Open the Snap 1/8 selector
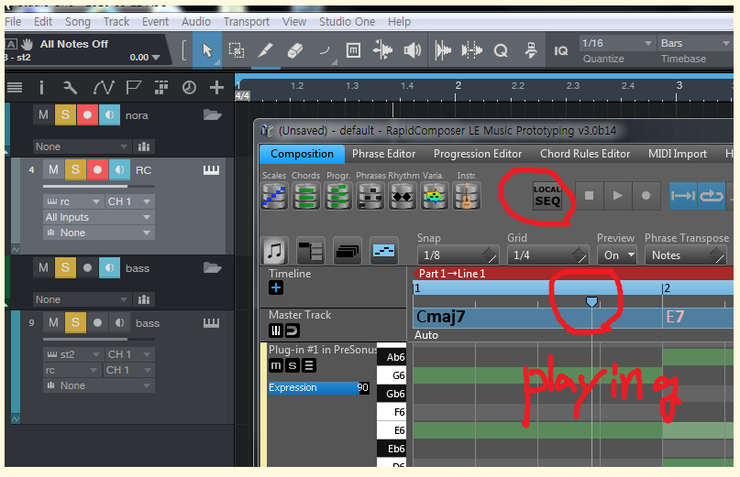740x477 pixels. tap(457, 255)
